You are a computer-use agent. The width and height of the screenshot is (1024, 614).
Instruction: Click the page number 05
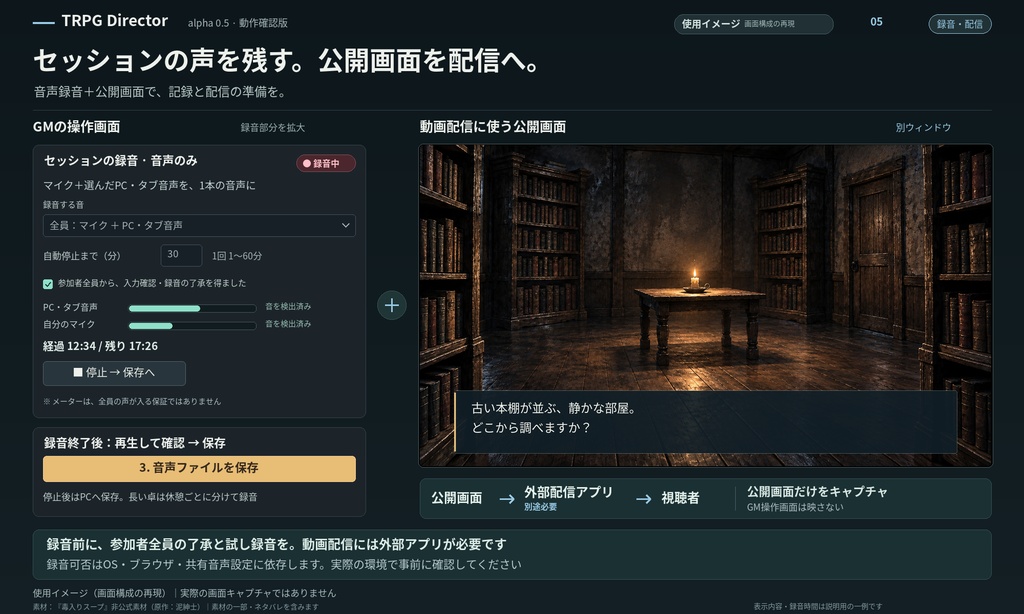click(876, 22)
